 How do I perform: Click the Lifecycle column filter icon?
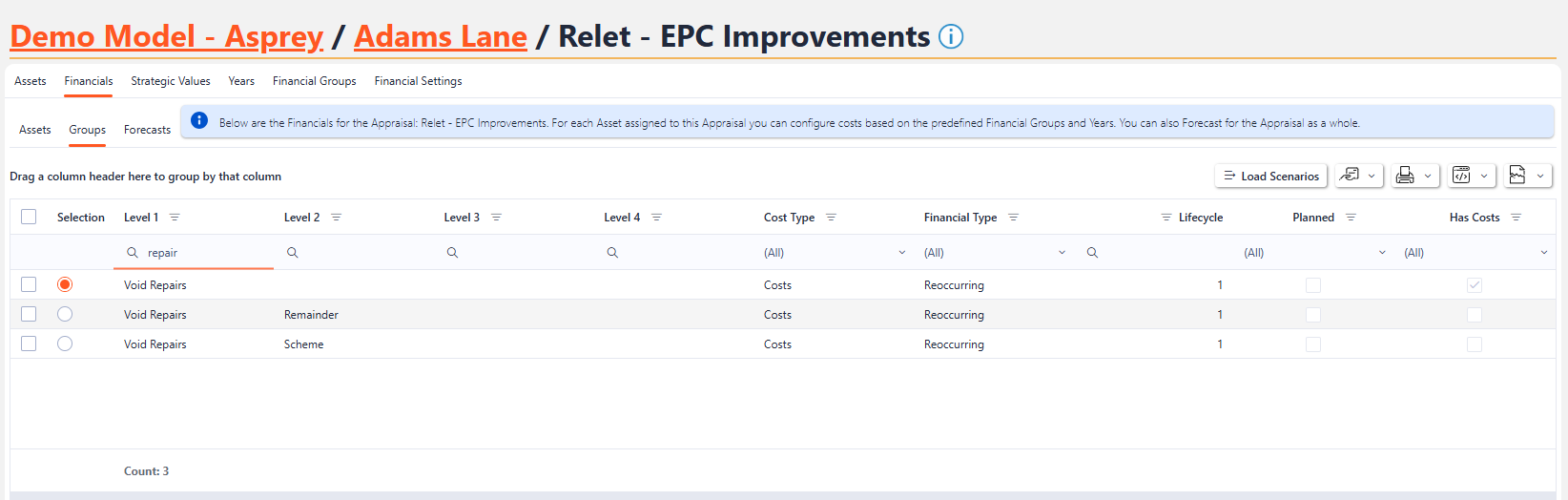(x=1166, y=218)
